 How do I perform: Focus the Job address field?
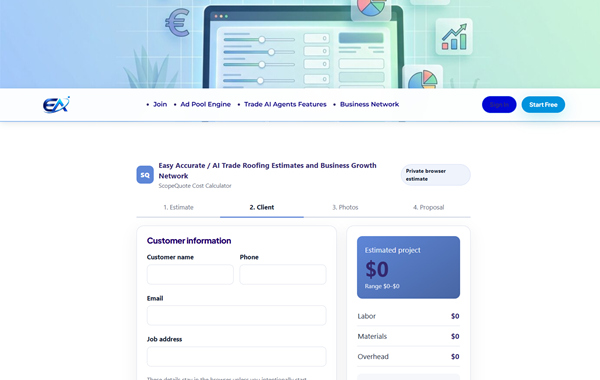236,357
